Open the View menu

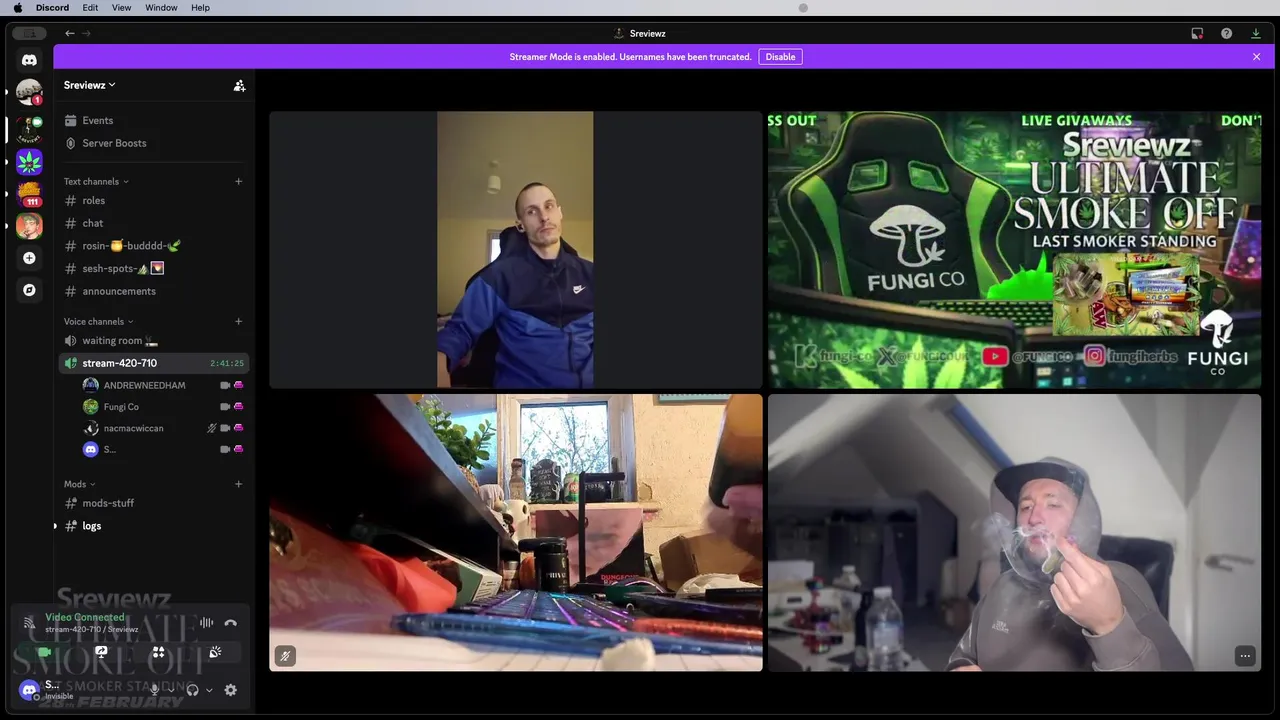pyautogui.click(x=121, y=7)
